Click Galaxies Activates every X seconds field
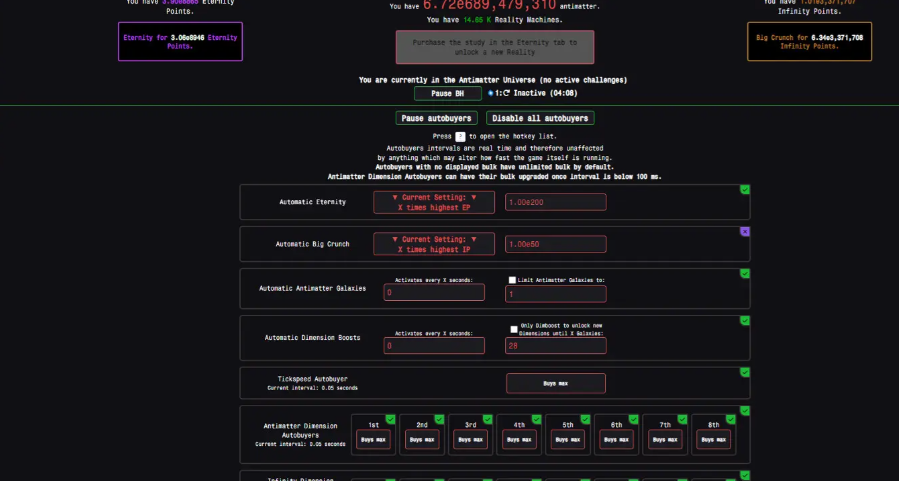The image size is (899, 481). pos(434,292)
